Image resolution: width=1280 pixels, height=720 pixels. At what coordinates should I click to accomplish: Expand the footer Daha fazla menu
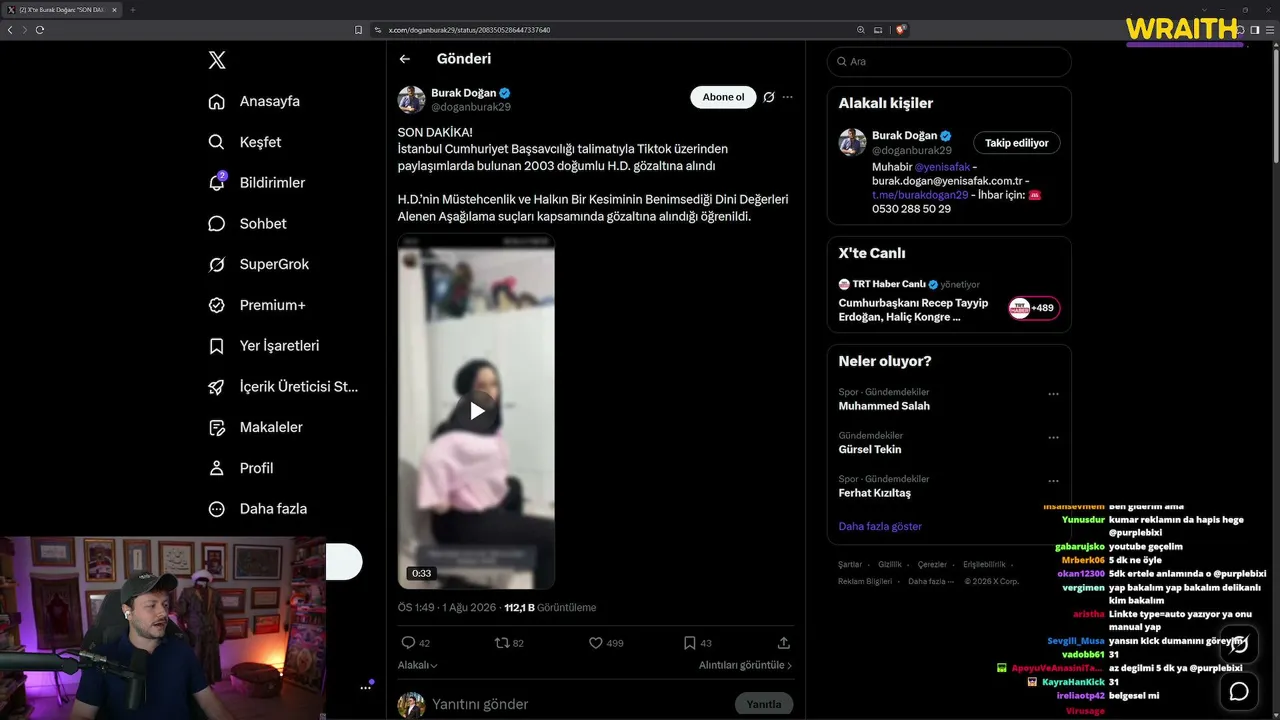click(931, 581)
